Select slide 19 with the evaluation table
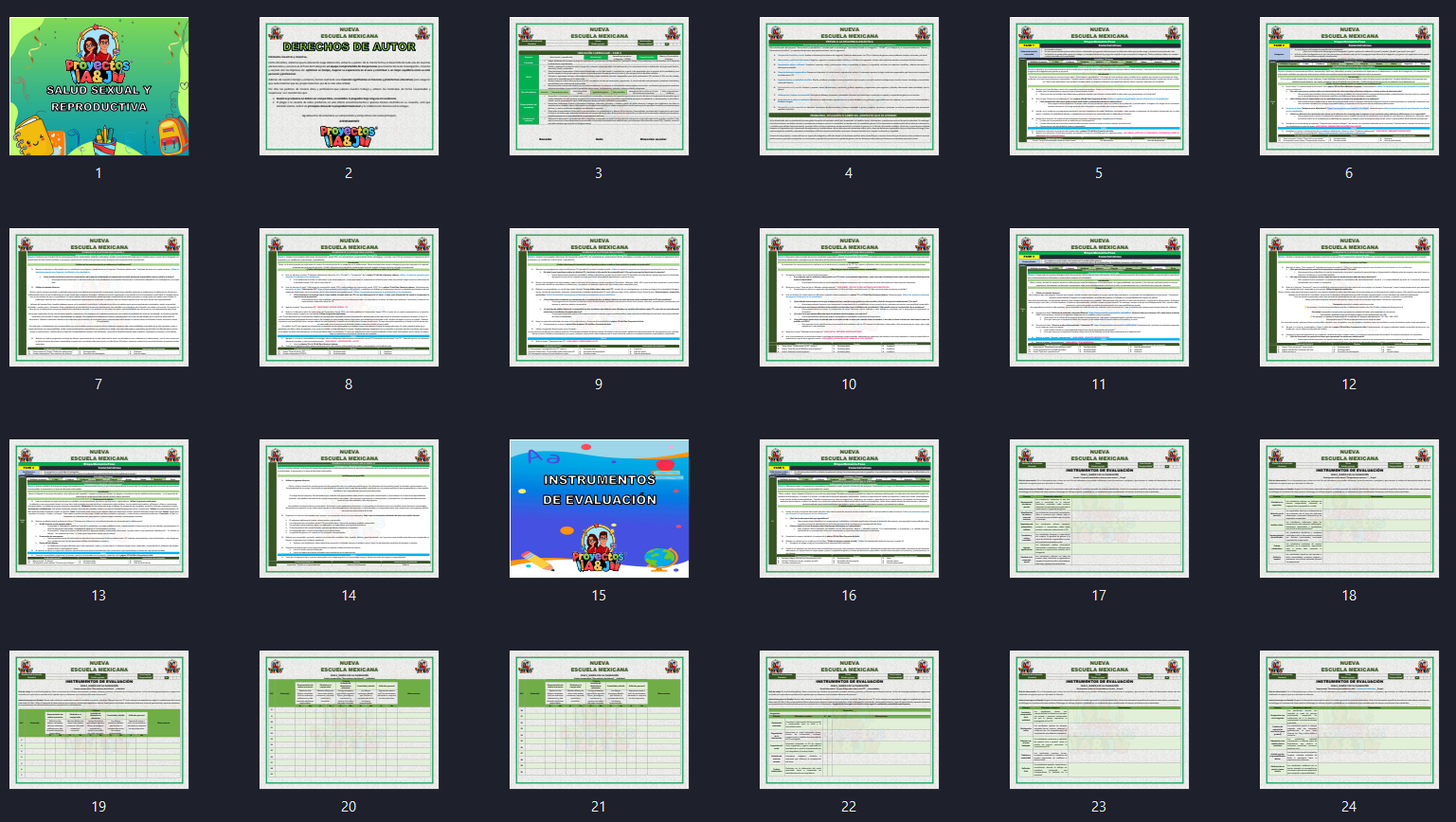 coord(99,720)
